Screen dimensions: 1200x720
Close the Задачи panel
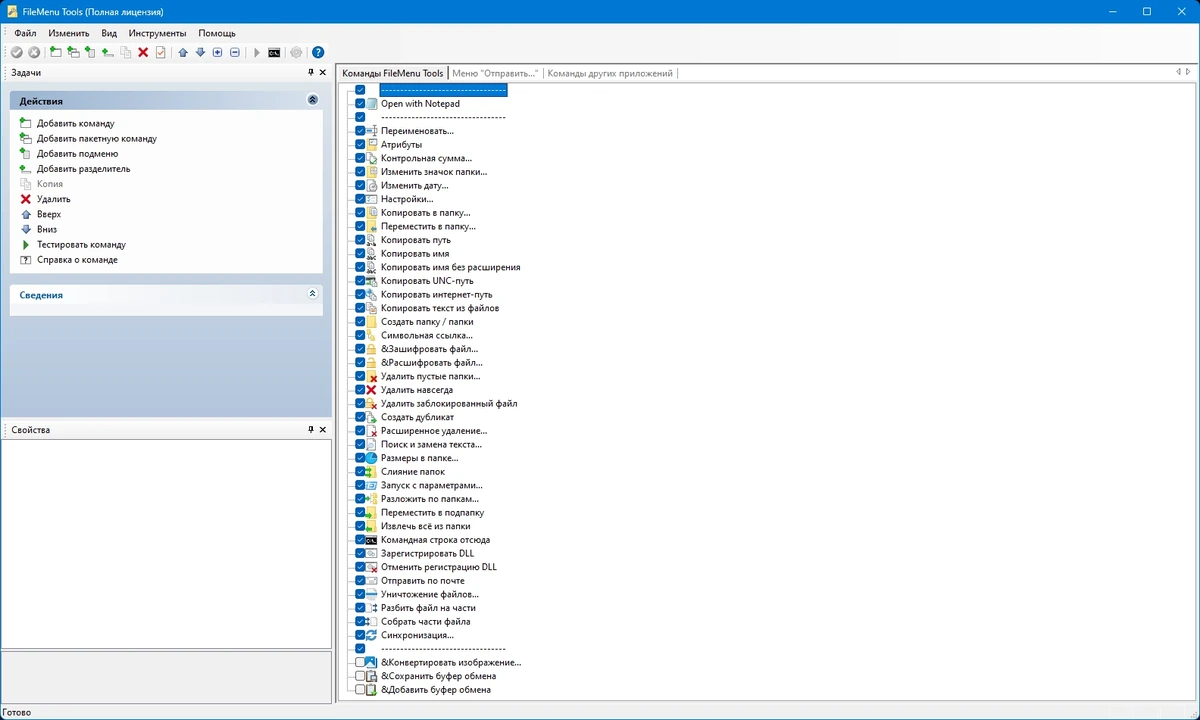[x=322, y=73]
